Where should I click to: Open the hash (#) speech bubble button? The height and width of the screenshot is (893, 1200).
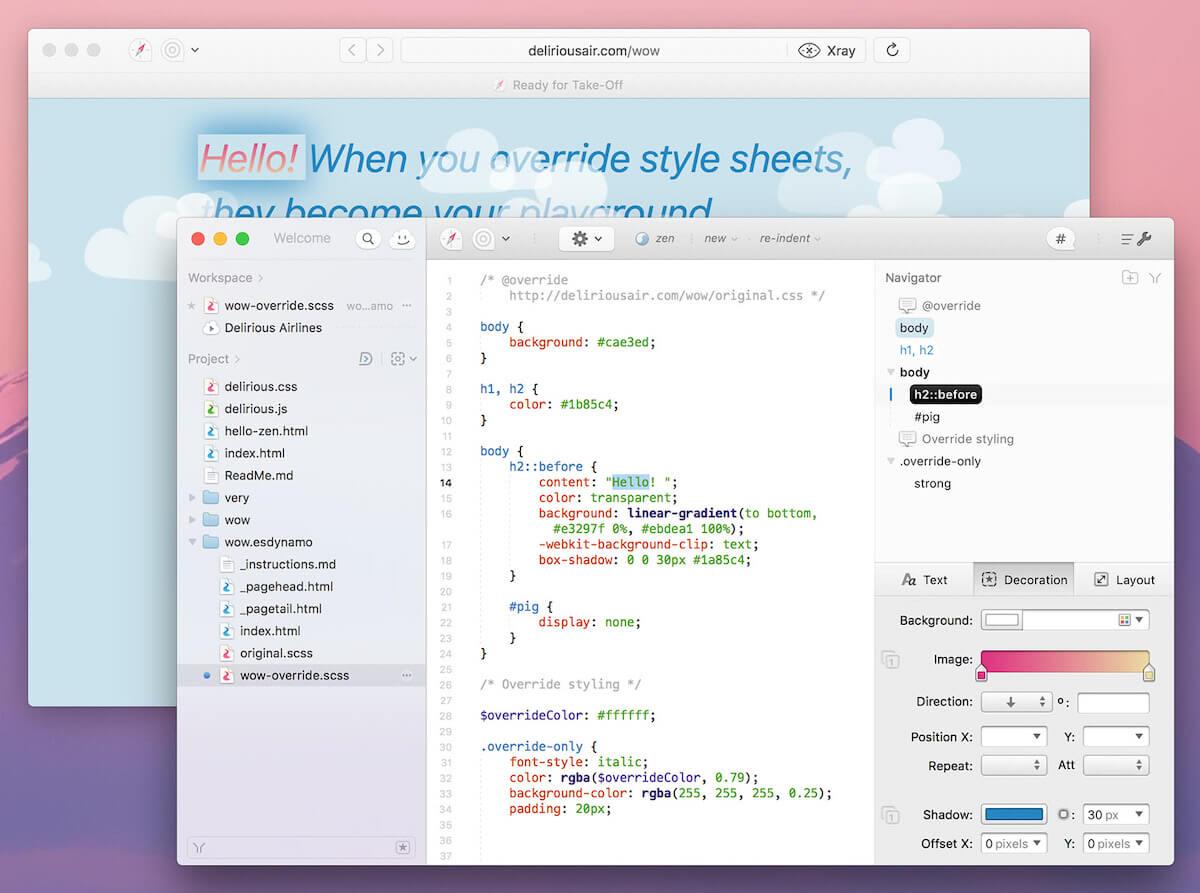[x=1061, y=239]
